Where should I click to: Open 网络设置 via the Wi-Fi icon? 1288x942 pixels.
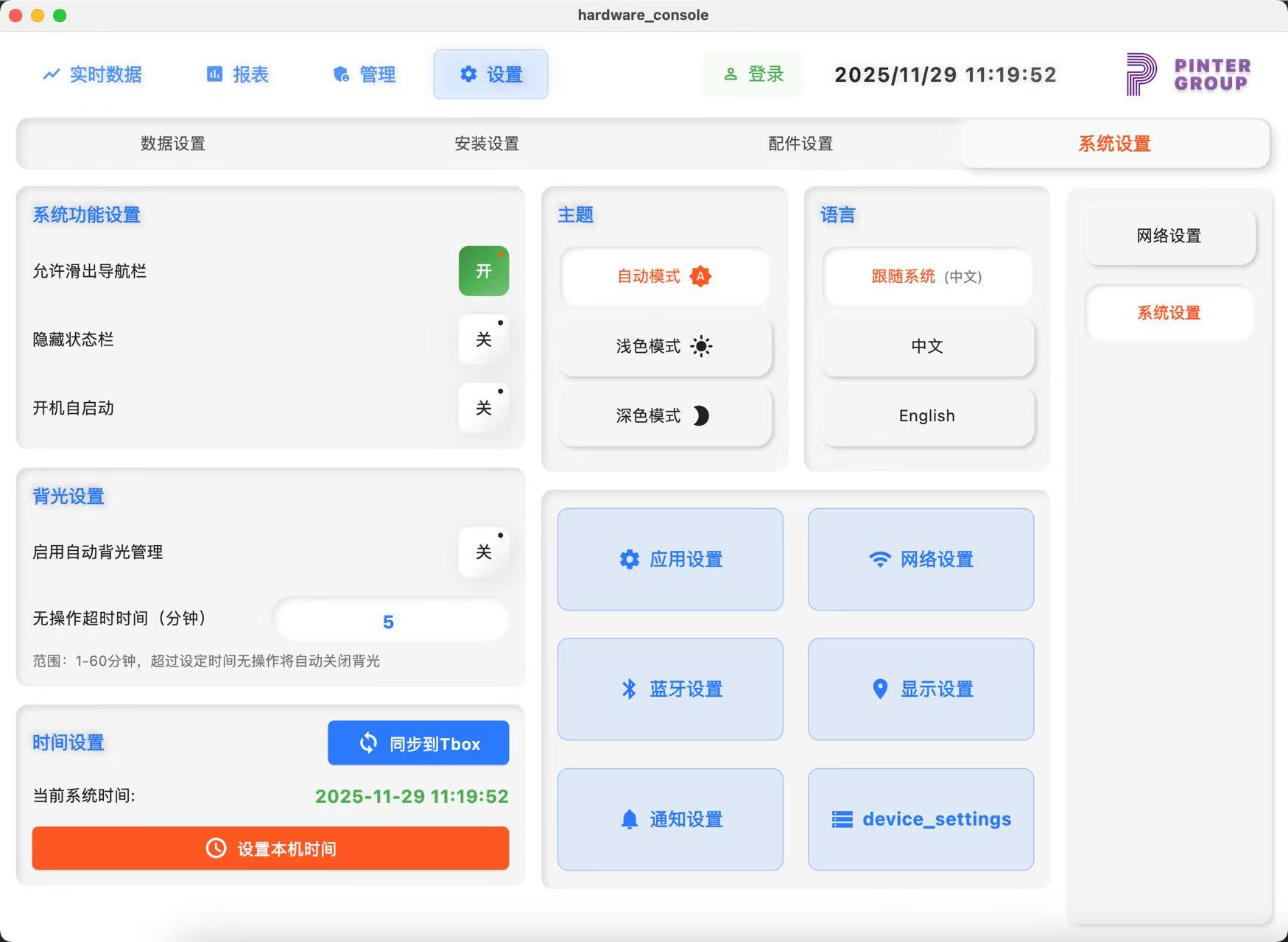coord(921,560)
